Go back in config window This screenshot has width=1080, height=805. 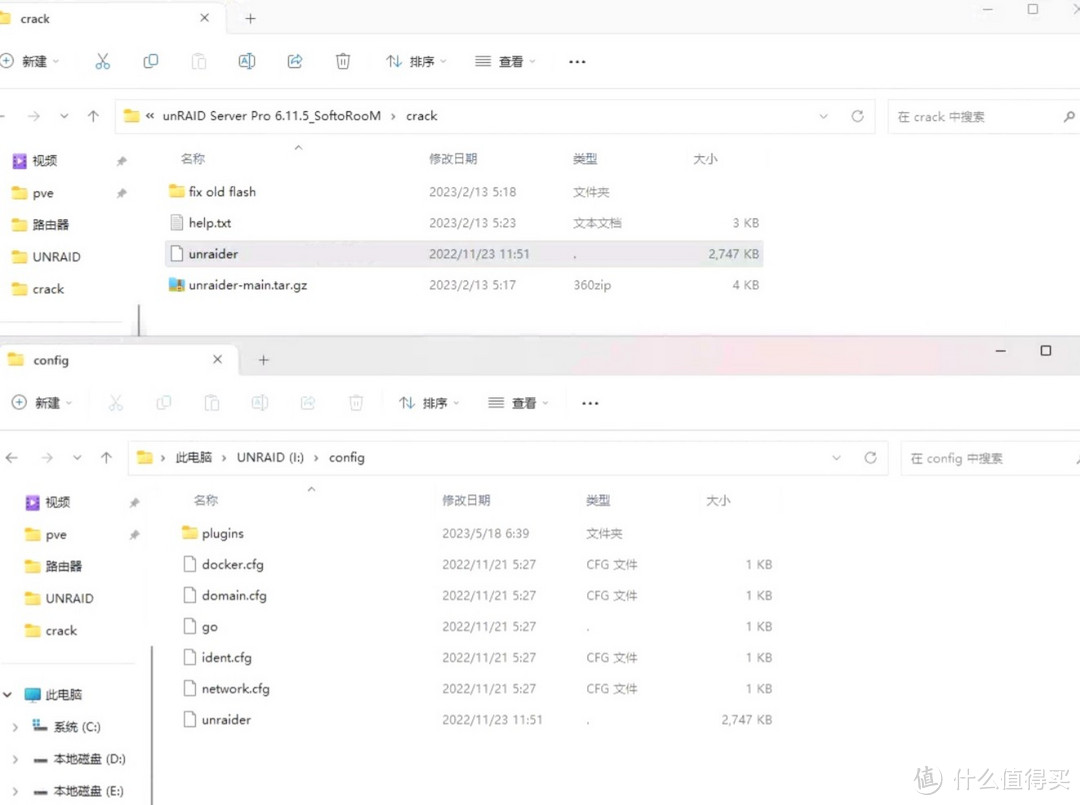point(12,457)
